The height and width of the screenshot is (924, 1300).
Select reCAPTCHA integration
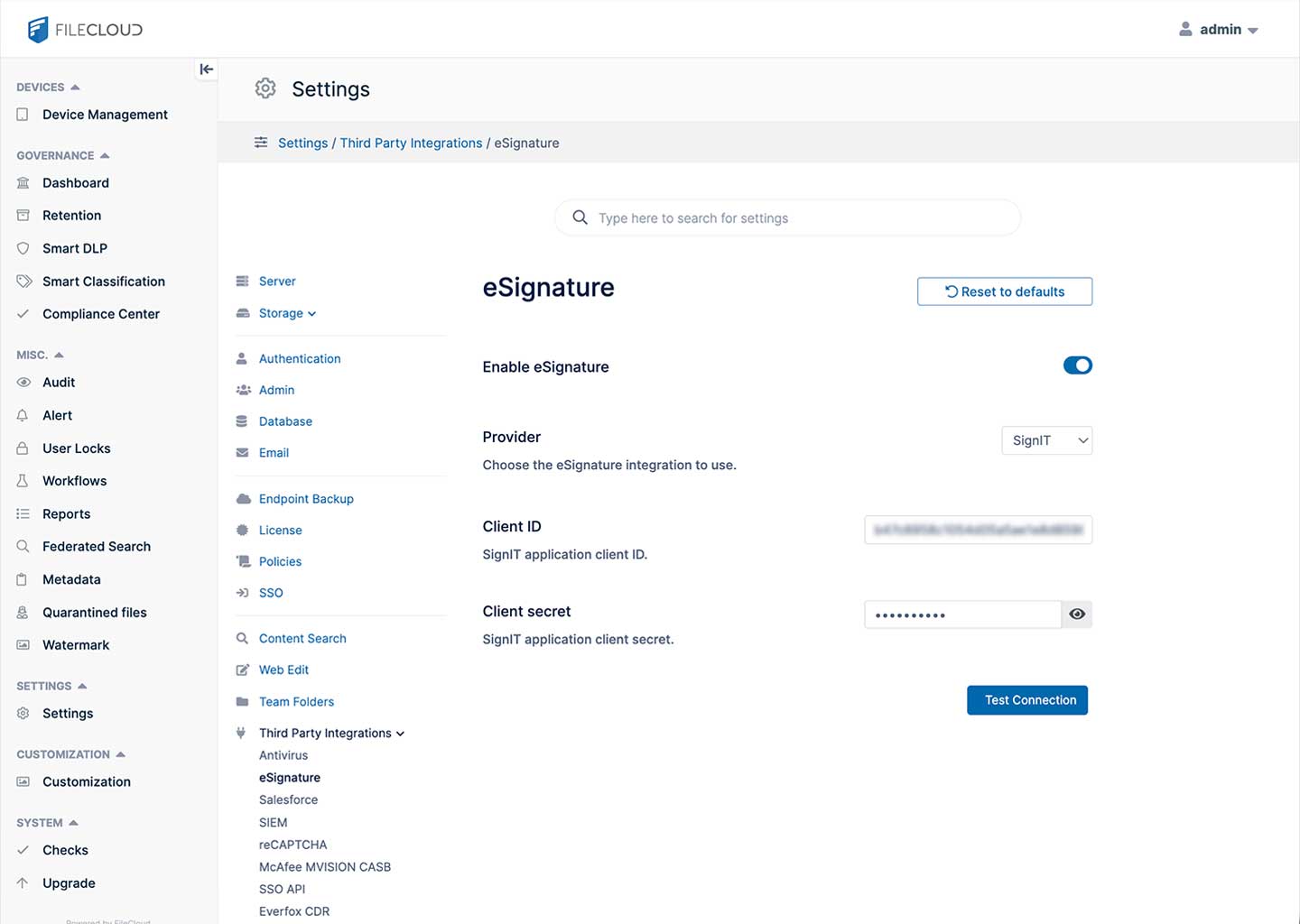(x=292, y=845)
